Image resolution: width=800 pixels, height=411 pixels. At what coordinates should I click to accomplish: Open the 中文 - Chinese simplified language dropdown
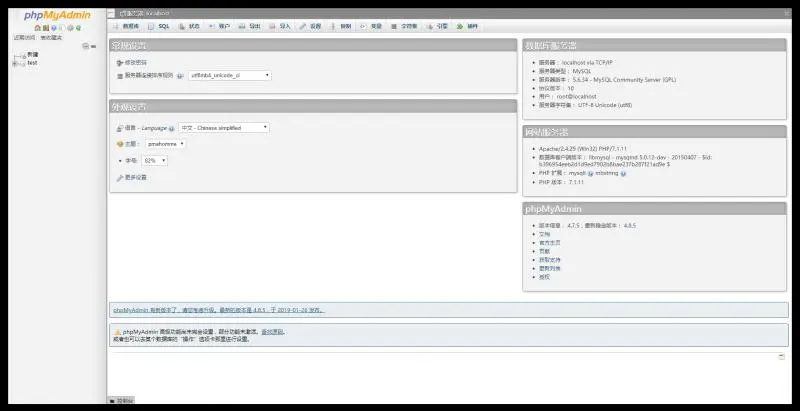point(224,128)
